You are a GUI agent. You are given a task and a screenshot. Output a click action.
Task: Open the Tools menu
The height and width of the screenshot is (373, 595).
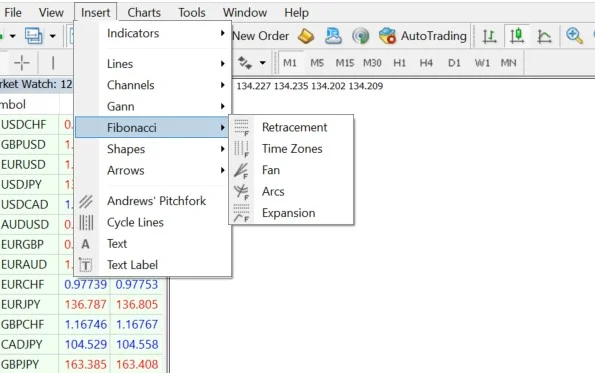pyautogui.click(x=192, y=13)
